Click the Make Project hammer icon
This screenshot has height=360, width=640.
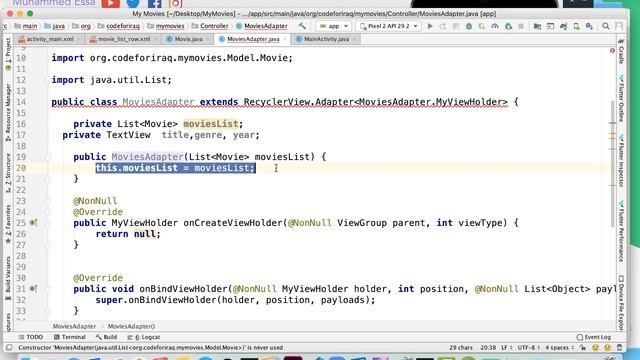[302, 26]
